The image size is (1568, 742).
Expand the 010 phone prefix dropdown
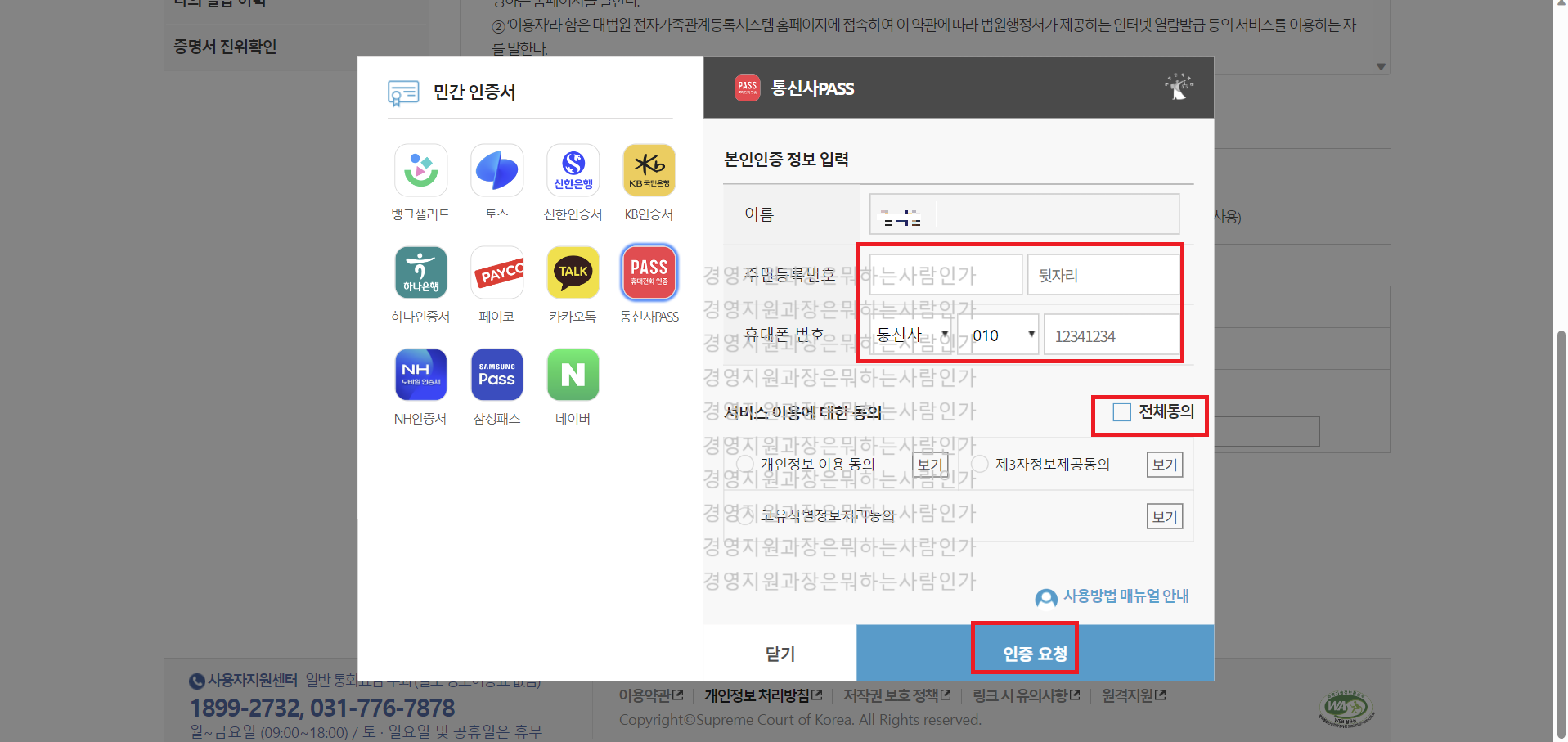(x=998, y=335)
